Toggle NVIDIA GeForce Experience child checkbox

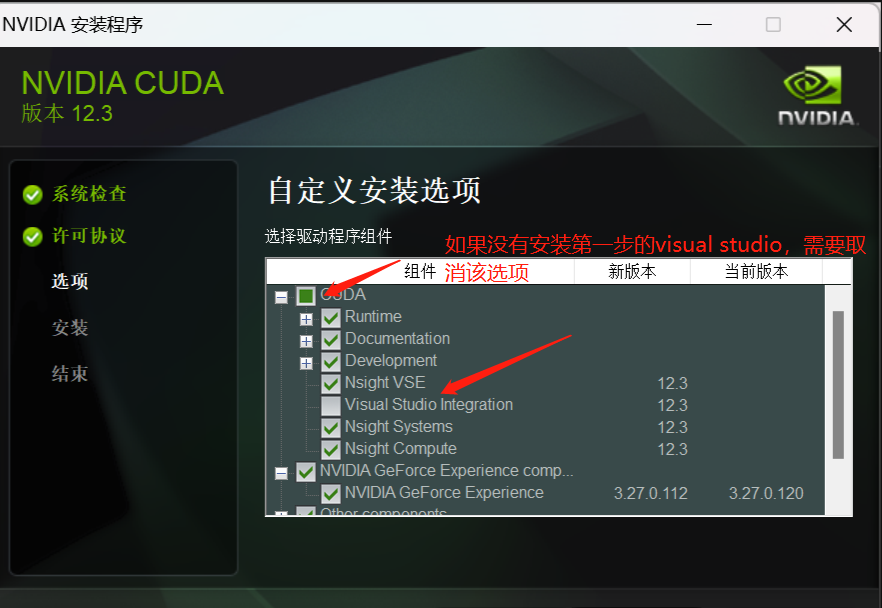pos(331,494)
